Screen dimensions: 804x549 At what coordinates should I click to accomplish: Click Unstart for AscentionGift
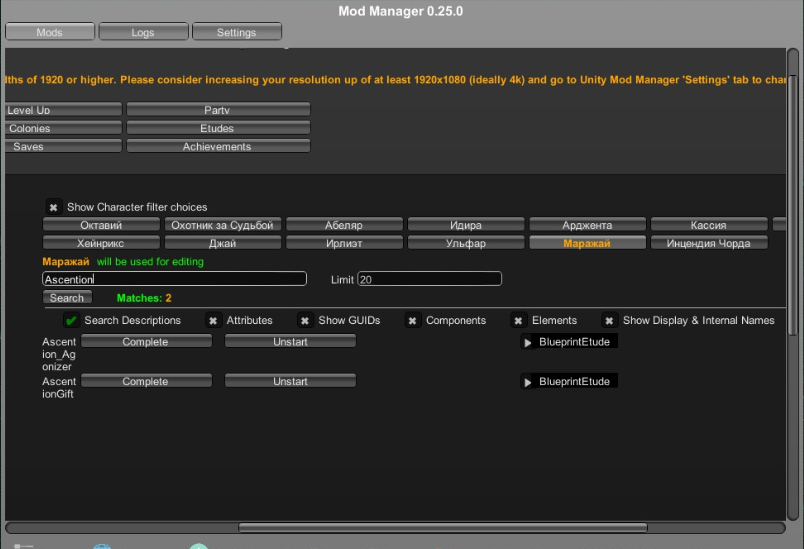coord(290,381)
